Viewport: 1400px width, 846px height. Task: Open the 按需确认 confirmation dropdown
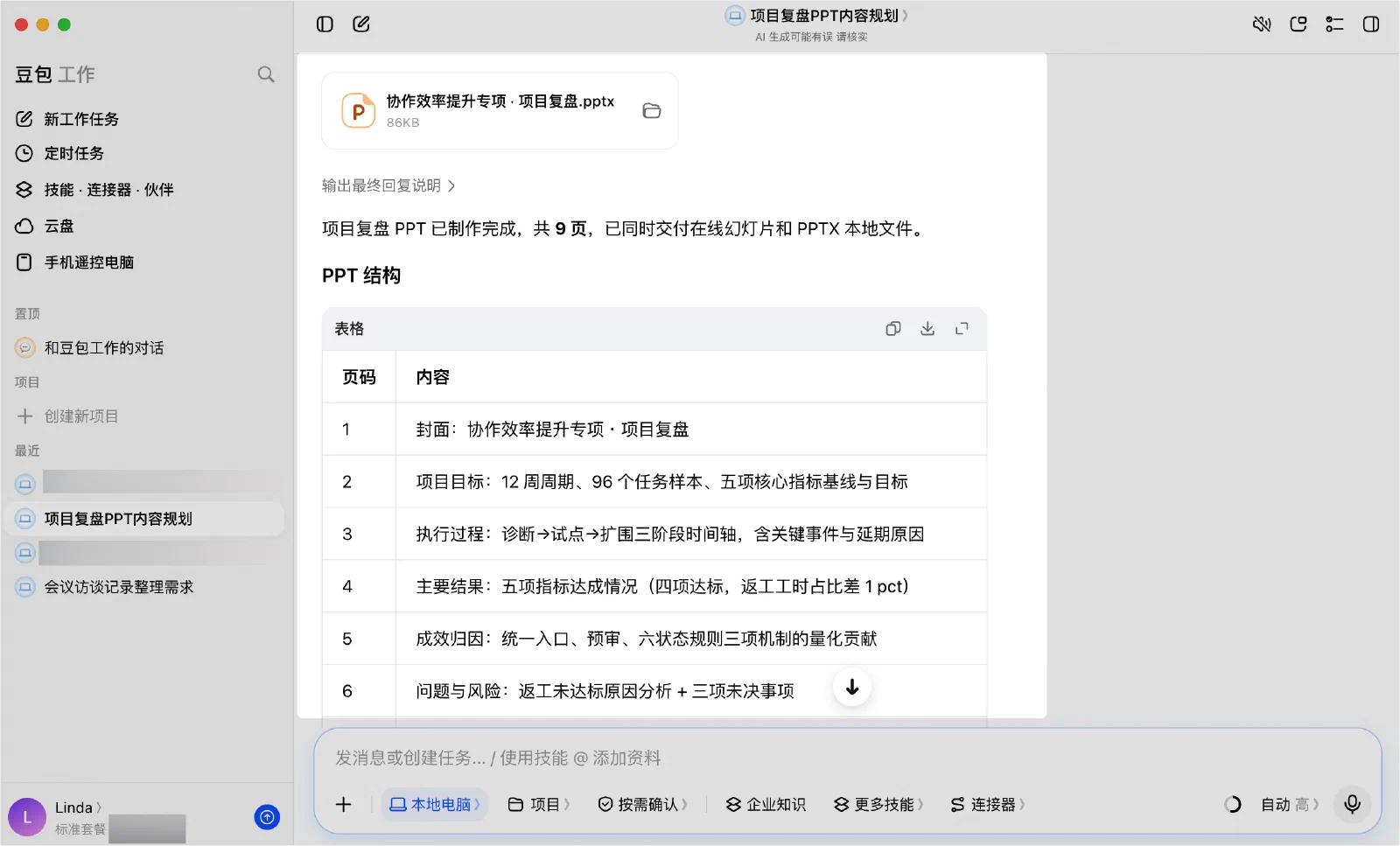[643, 804]
